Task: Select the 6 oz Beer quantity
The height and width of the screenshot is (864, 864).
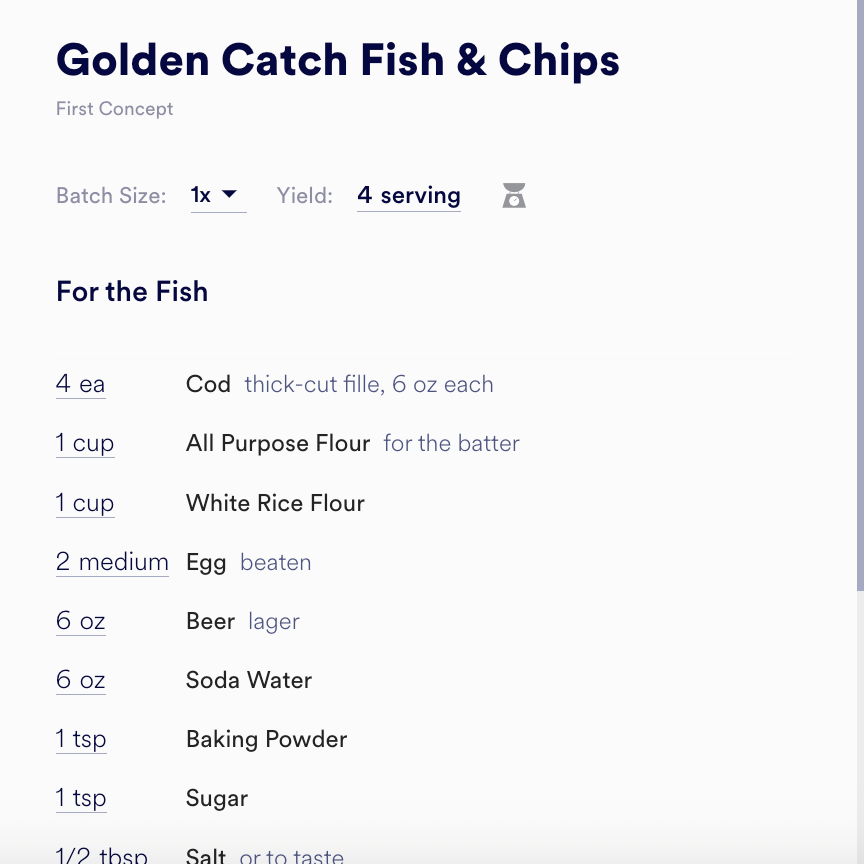Action: click(80, 621)
